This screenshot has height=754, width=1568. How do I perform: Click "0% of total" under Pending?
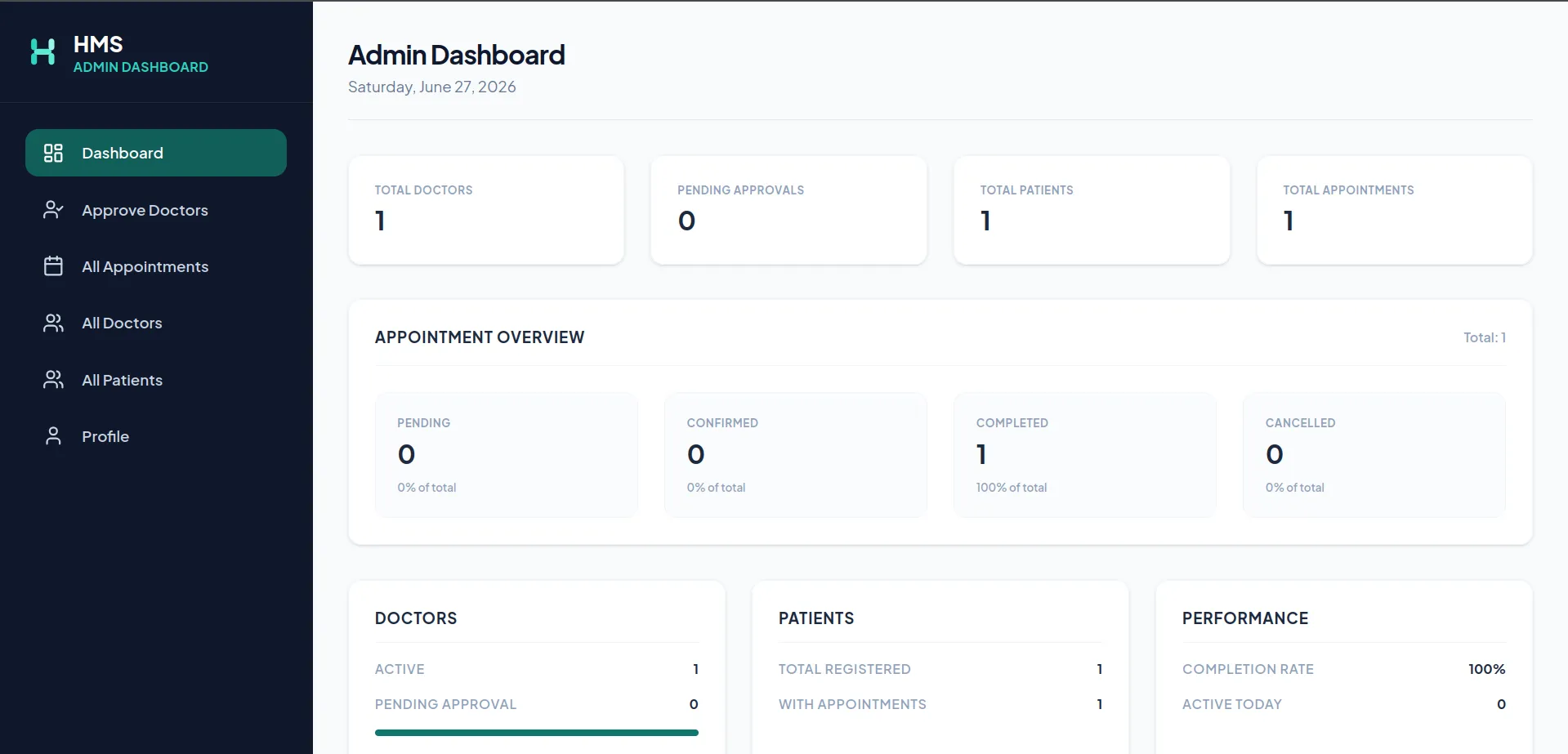click(427, 488)
